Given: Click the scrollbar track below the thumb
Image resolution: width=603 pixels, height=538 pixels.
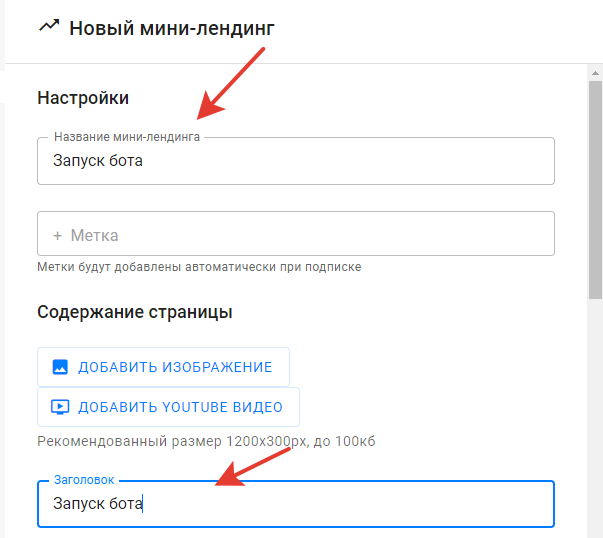Looking at the screenshot, I should click(x=595, y=417).
